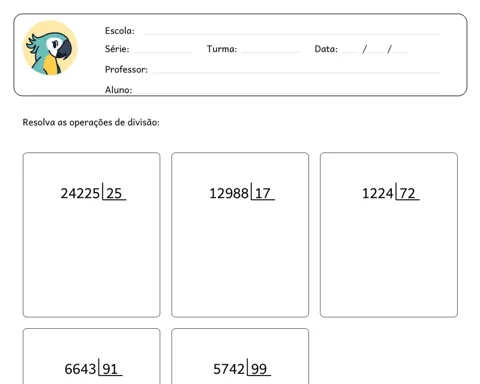Click the dividend 1224
Viewport: 480px width, 384px height.
point(378,194)
